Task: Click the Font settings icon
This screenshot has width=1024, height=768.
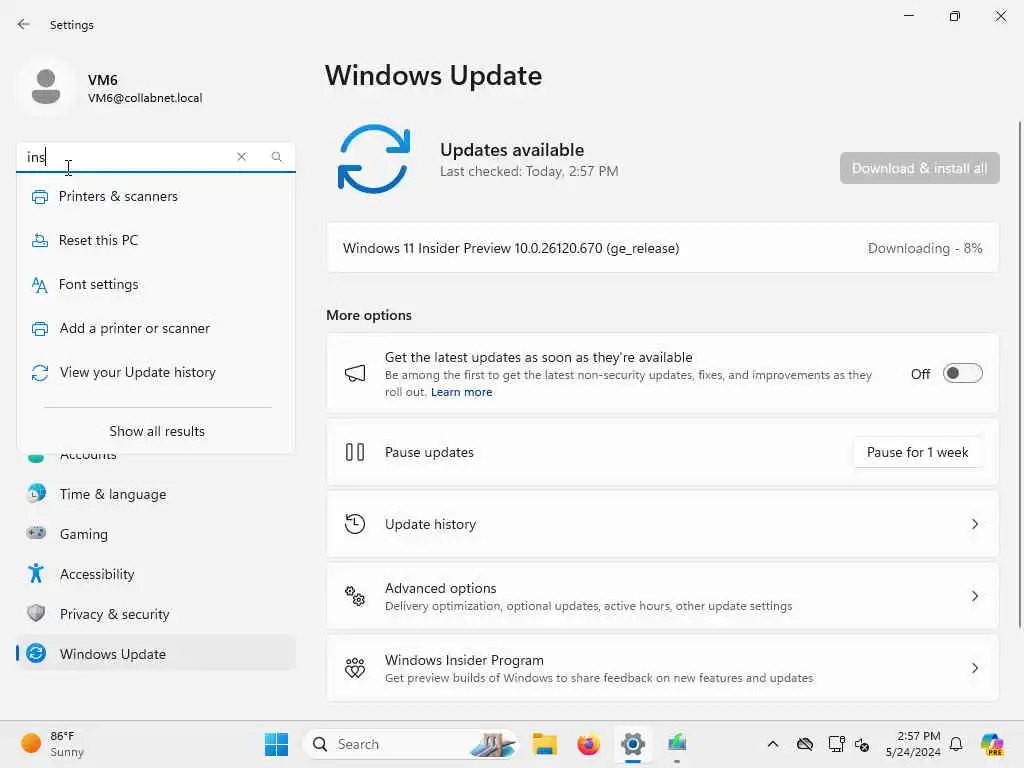Action: [40, 285]
